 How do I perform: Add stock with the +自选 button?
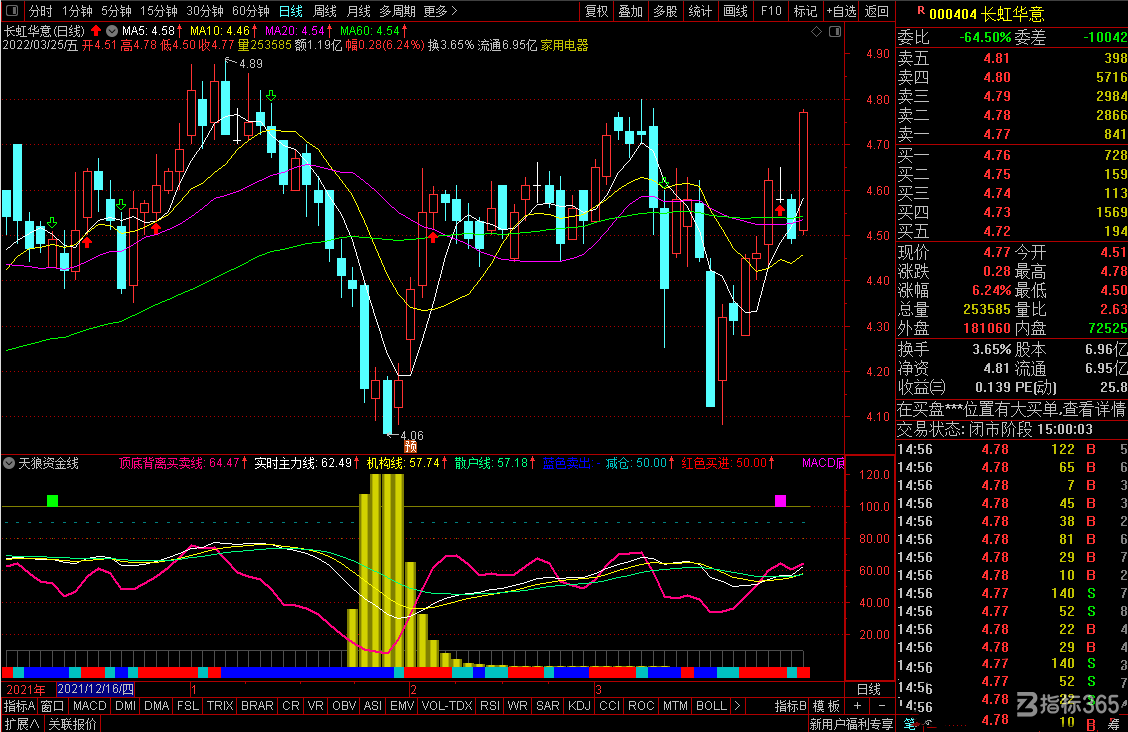(x=841, y=11)
